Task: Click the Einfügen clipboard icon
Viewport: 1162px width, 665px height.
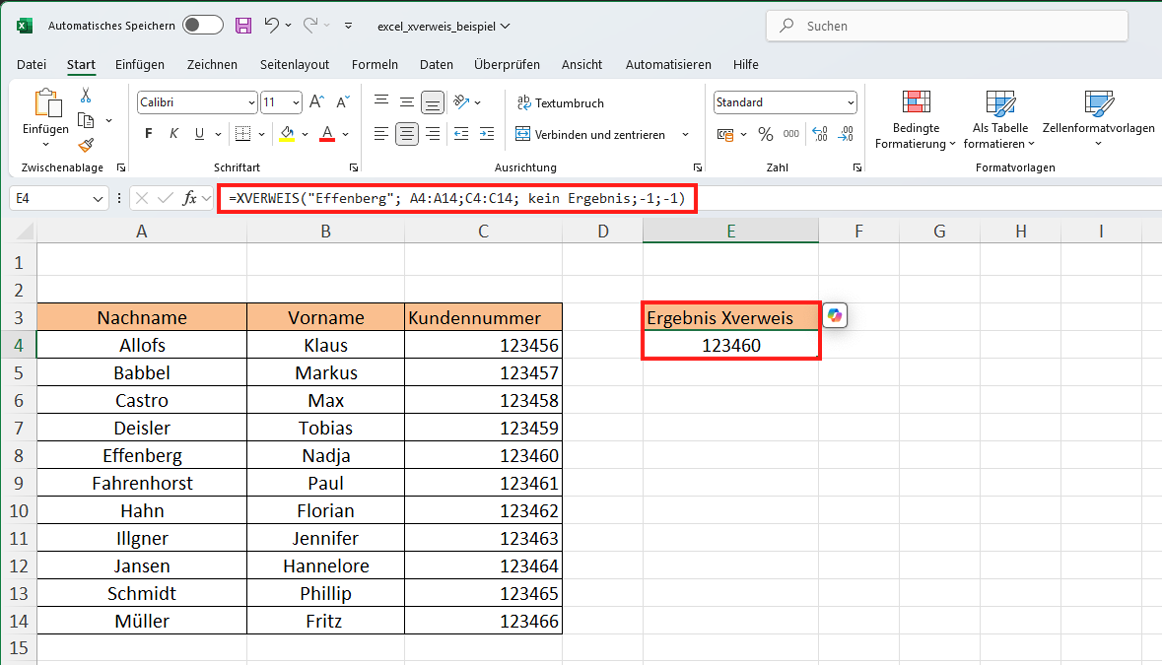Action: coord(46,103)
